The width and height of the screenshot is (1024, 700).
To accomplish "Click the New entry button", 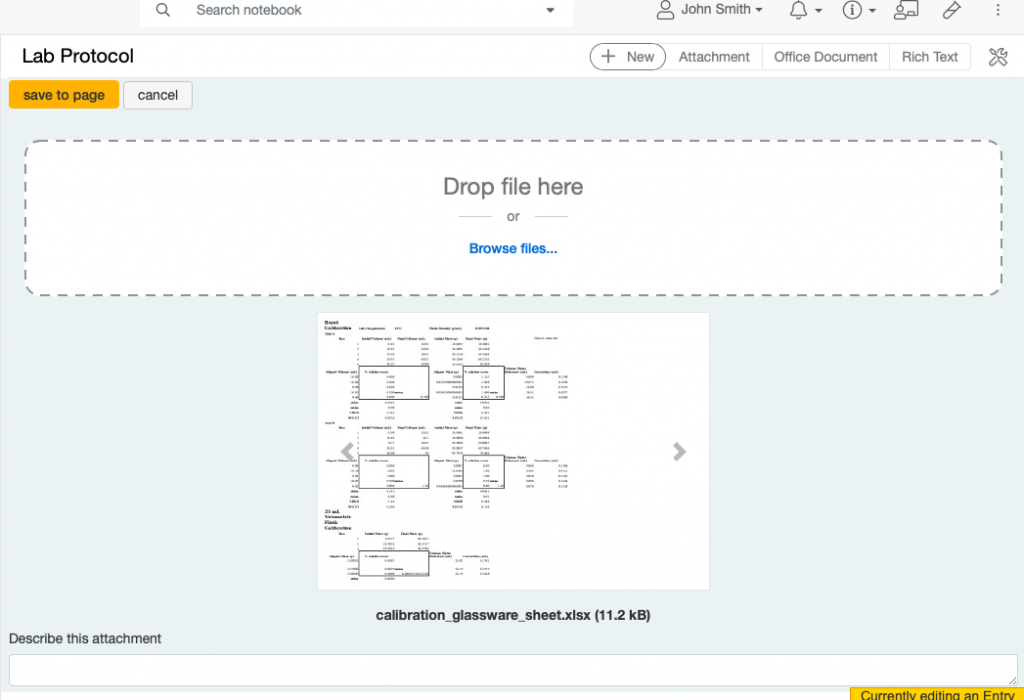I will (627, 57).
